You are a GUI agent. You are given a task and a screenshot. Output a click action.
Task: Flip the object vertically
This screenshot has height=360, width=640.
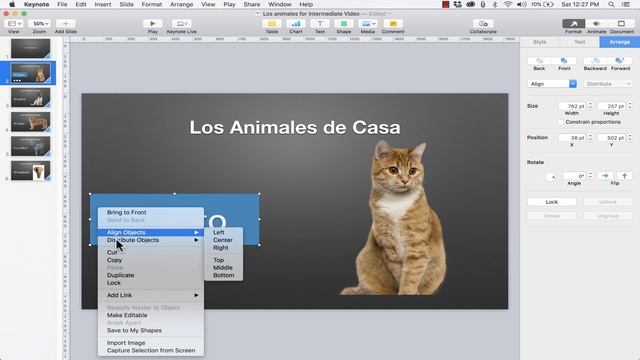coord(624,176)
